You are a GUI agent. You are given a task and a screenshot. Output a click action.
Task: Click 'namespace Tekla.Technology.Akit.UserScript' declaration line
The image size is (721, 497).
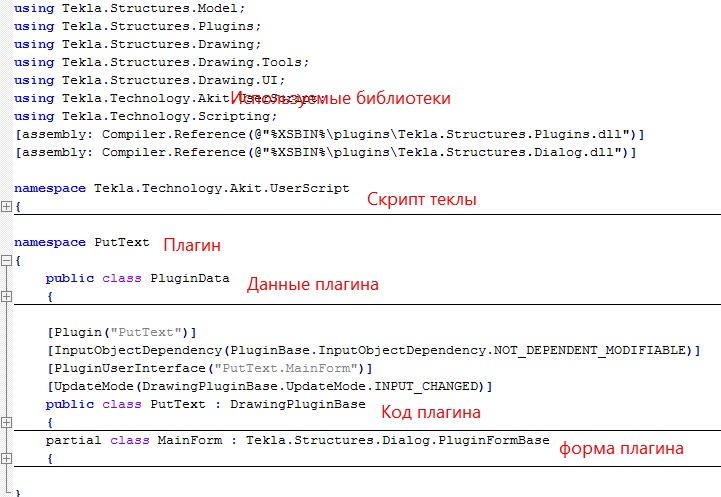pyautogui.click(x=182, y=189)
